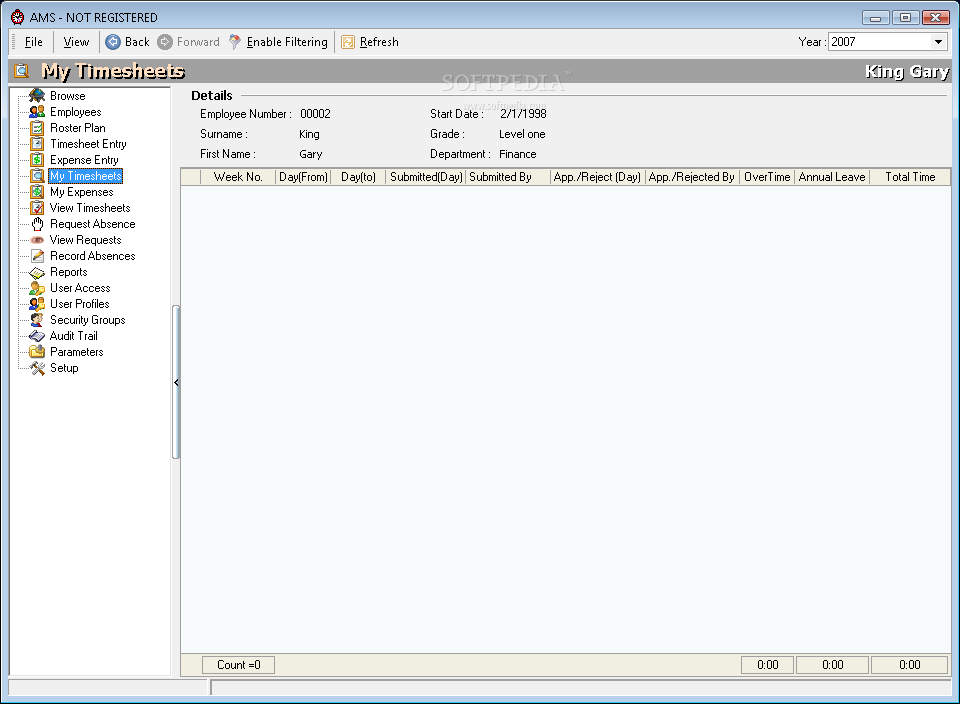
Task: Open View Requests tree item
Action: click(86, 240)
